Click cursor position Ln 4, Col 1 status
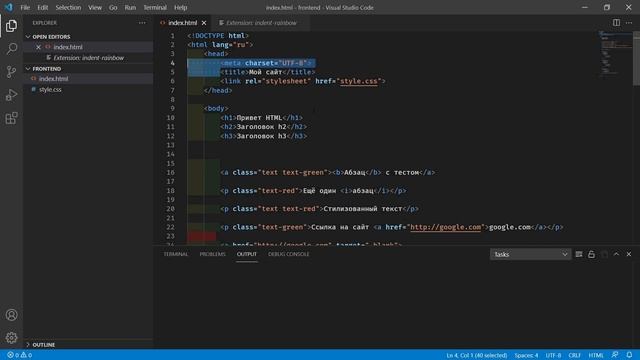The height and width of the screenshot is (360, 640). point(477,355)
